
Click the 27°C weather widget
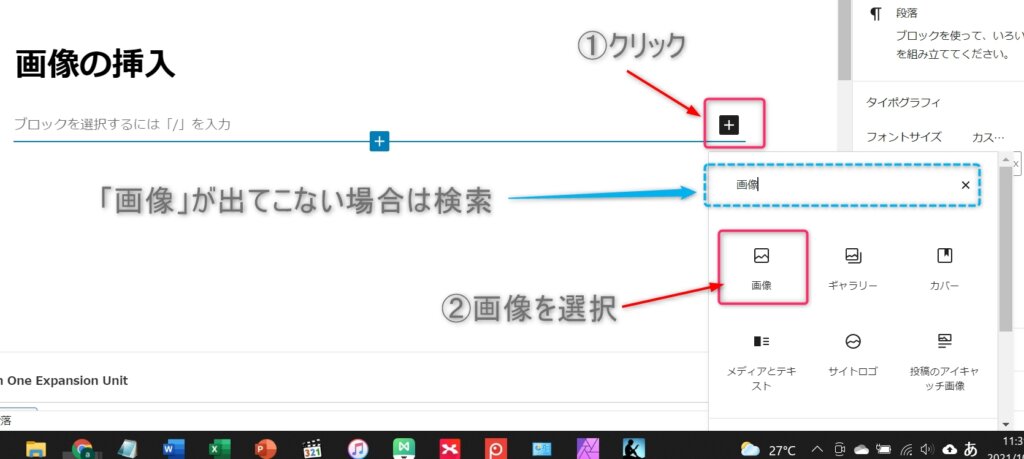(x=769, y=450)
